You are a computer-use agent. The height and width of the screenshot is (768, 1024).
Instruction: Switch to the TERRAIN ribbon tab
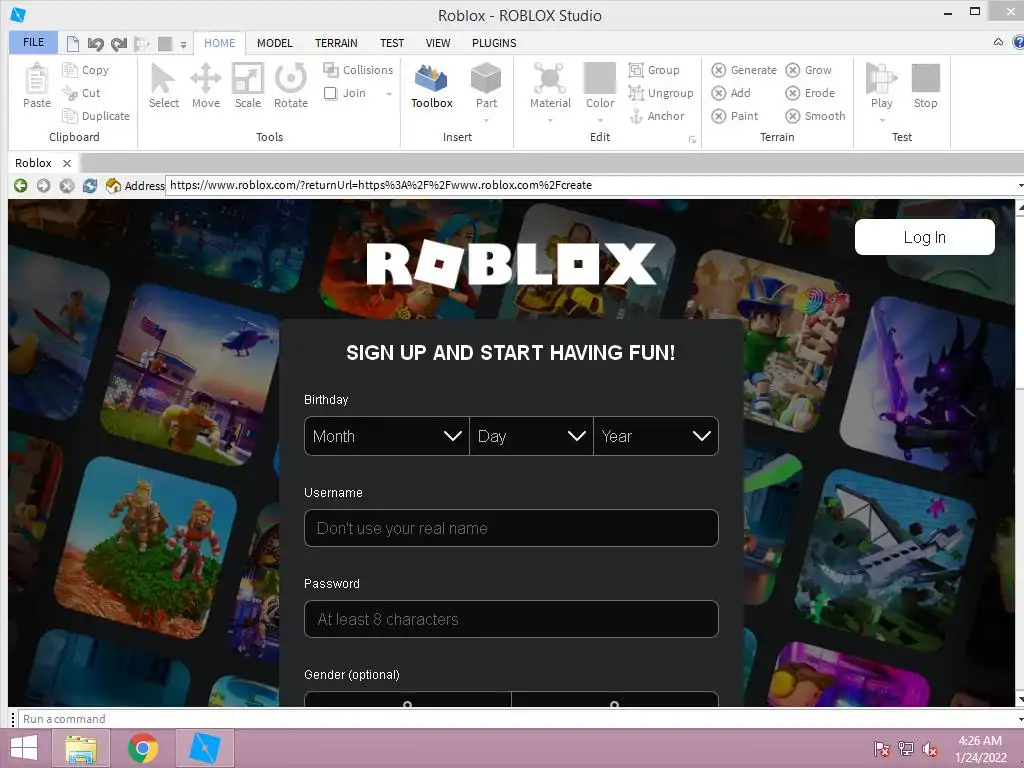(x=336, y=43)
